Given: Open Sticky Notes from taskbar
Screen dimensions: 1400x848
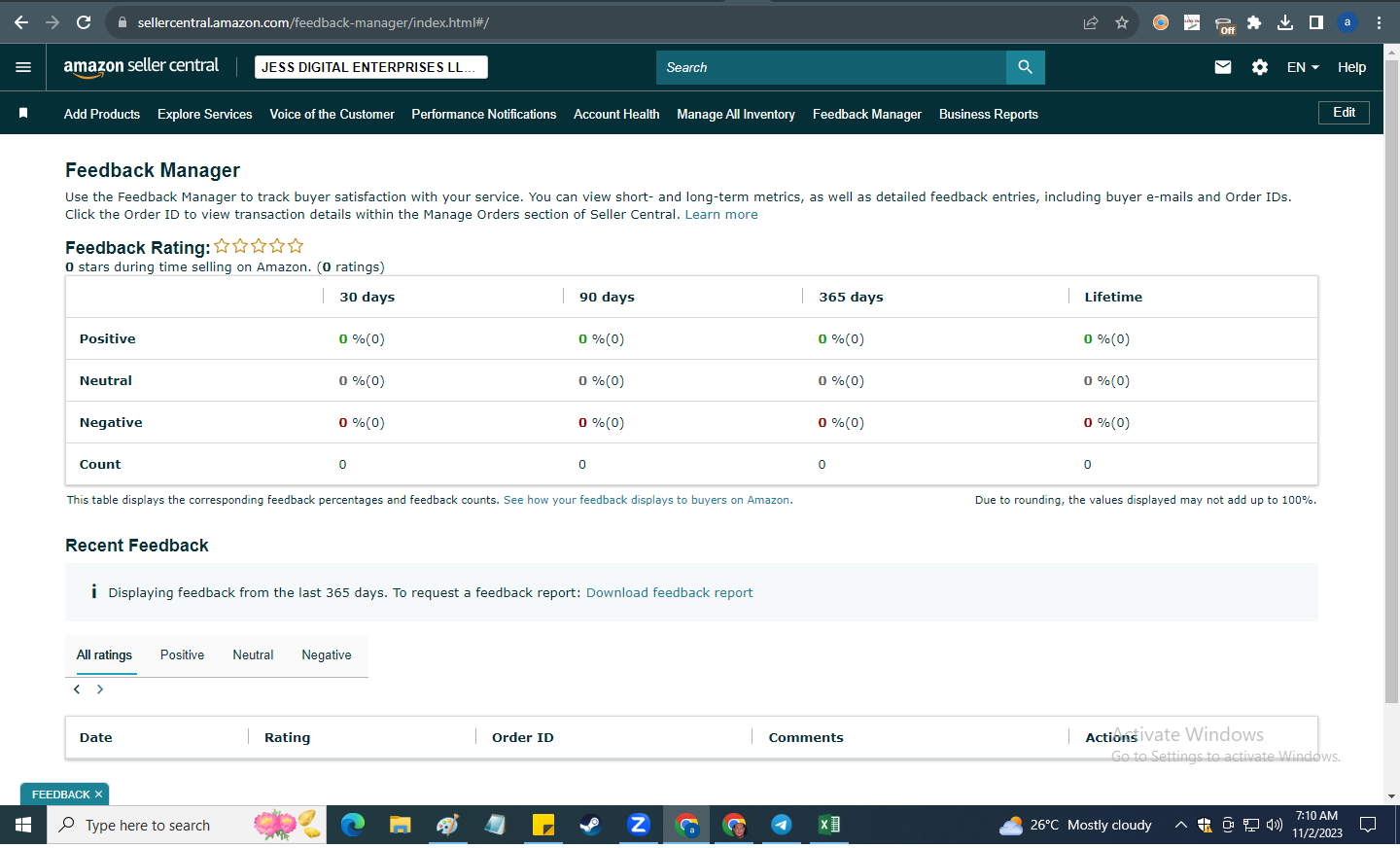Looking at the screenshot, I should [x=543, y=825].
